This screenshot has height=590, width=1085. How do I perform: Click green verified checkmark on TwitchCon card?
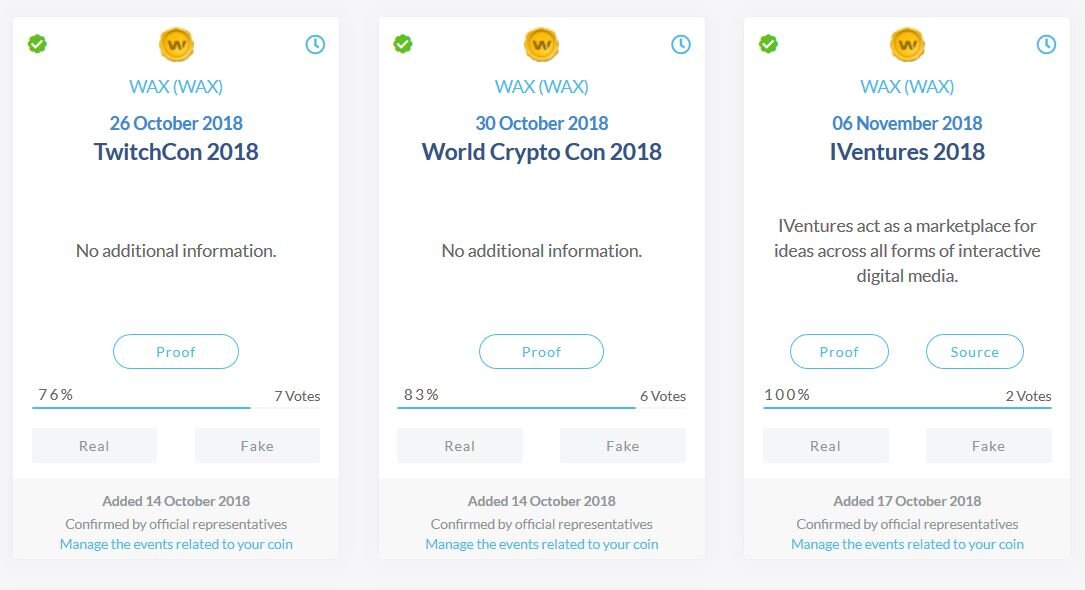click(37, 44)
